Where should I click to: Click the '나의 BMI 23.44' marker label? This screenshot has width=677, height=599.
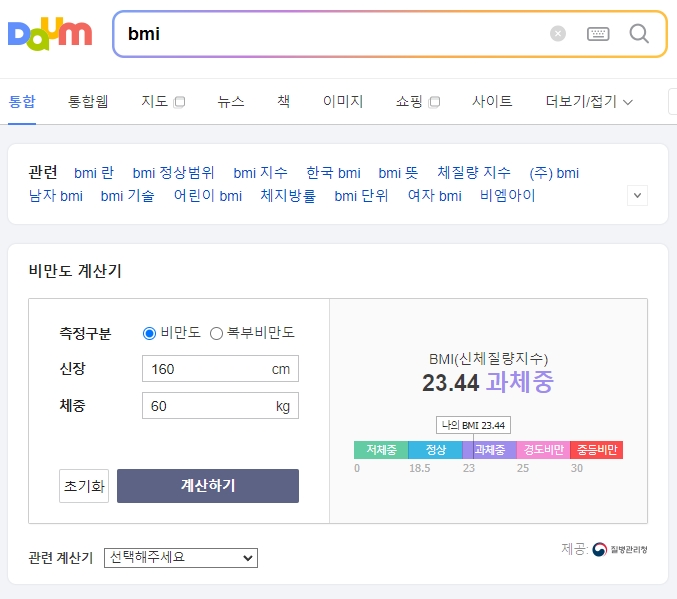coord(473,425)
